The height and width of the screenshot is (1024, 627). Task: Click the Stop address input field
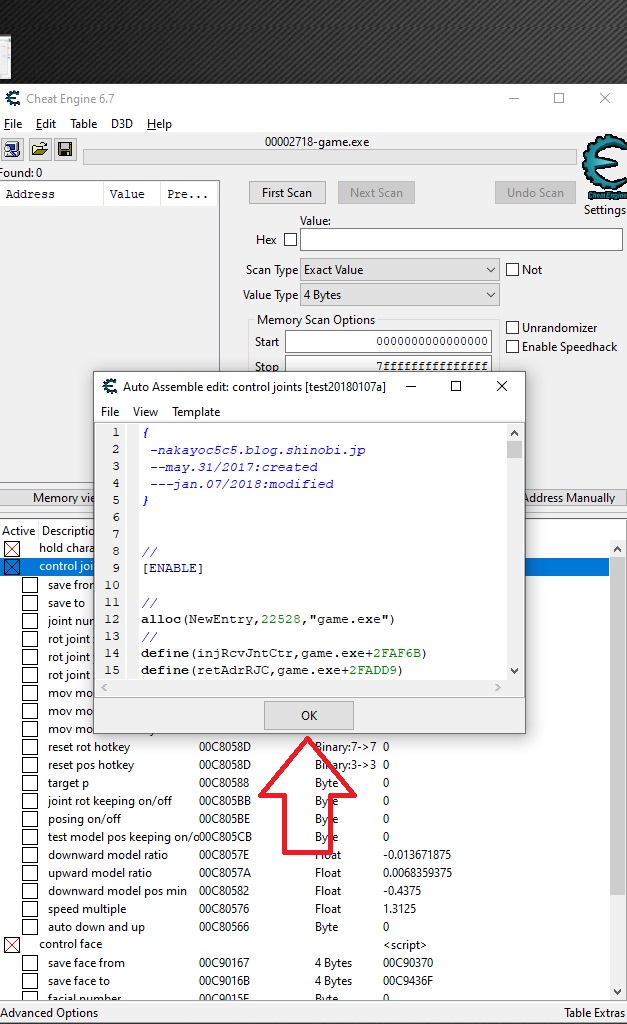389,364
